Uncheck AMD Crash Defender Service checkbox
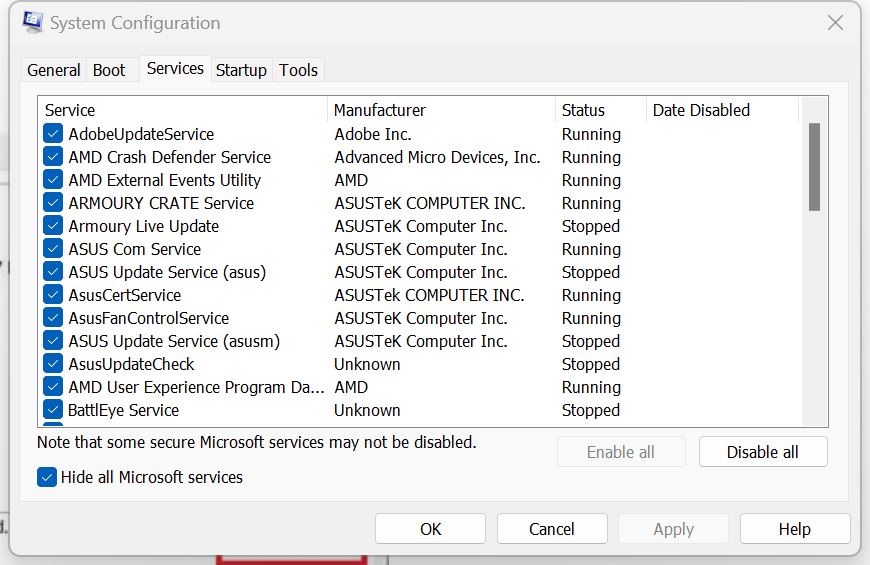This screenshot has width=870, height=565. (x=53, y=157)
